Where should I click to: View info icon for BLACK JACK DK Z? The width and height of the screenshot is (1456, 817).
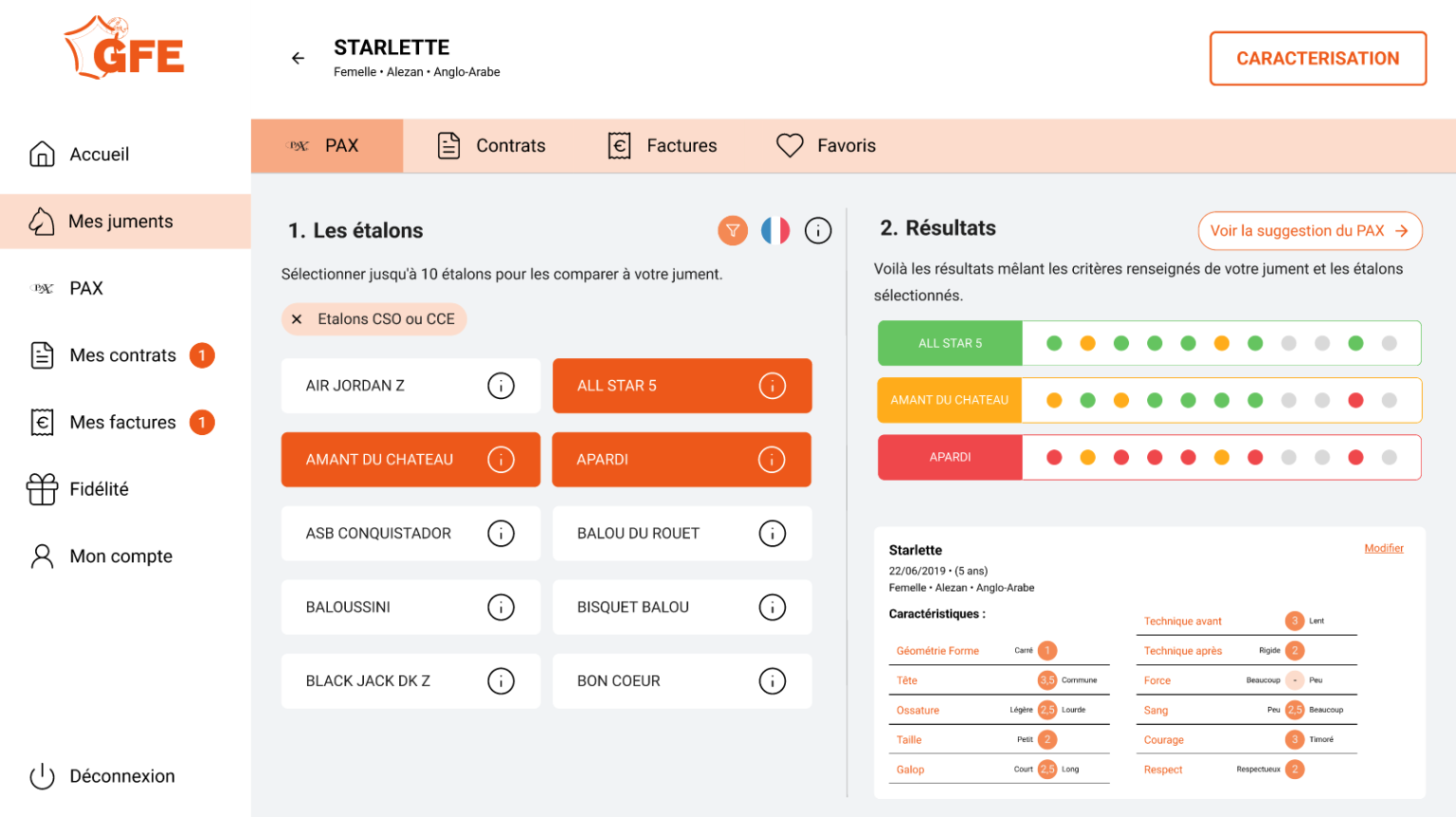[x=500, y=681]
